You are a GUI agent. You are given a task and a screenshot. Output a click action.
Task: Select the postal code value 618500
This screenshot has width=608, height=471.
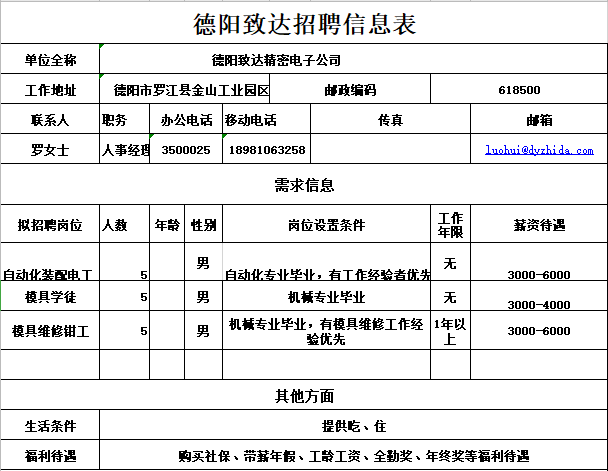[x=519, y=90]
